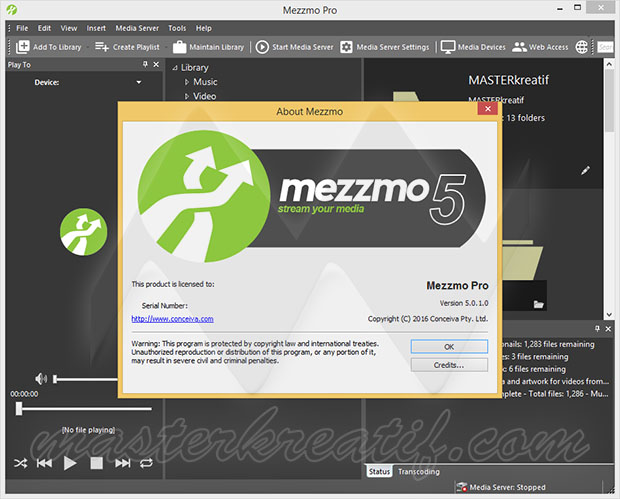Collapse the Library tree node

pos(175,68)
